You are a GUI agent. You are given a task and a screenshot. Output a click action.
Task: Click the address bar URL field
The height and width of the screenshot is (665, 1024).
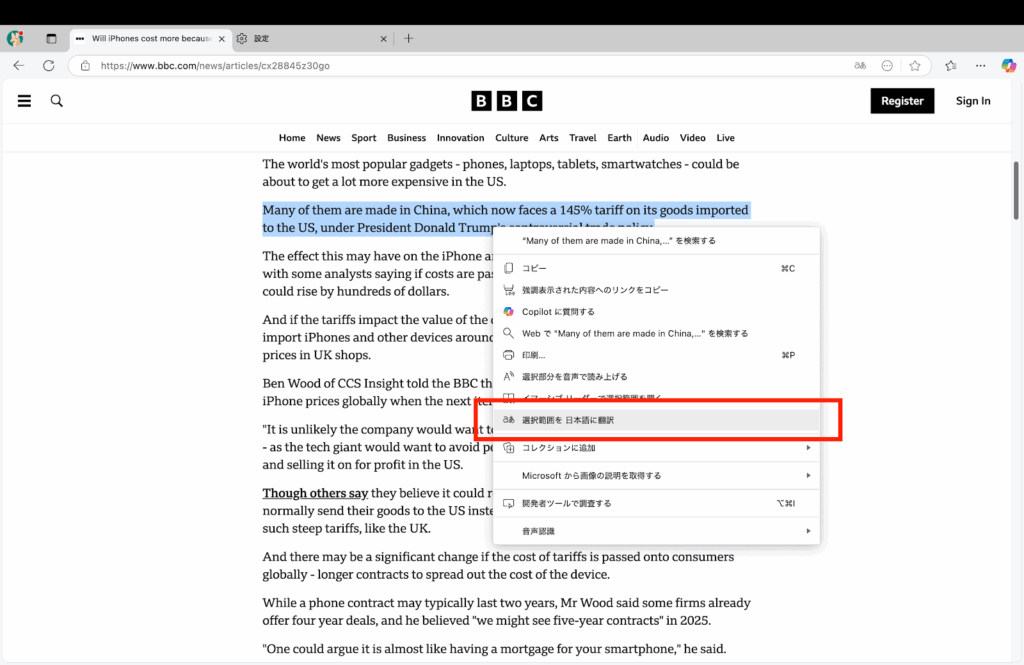click(450, 66)
